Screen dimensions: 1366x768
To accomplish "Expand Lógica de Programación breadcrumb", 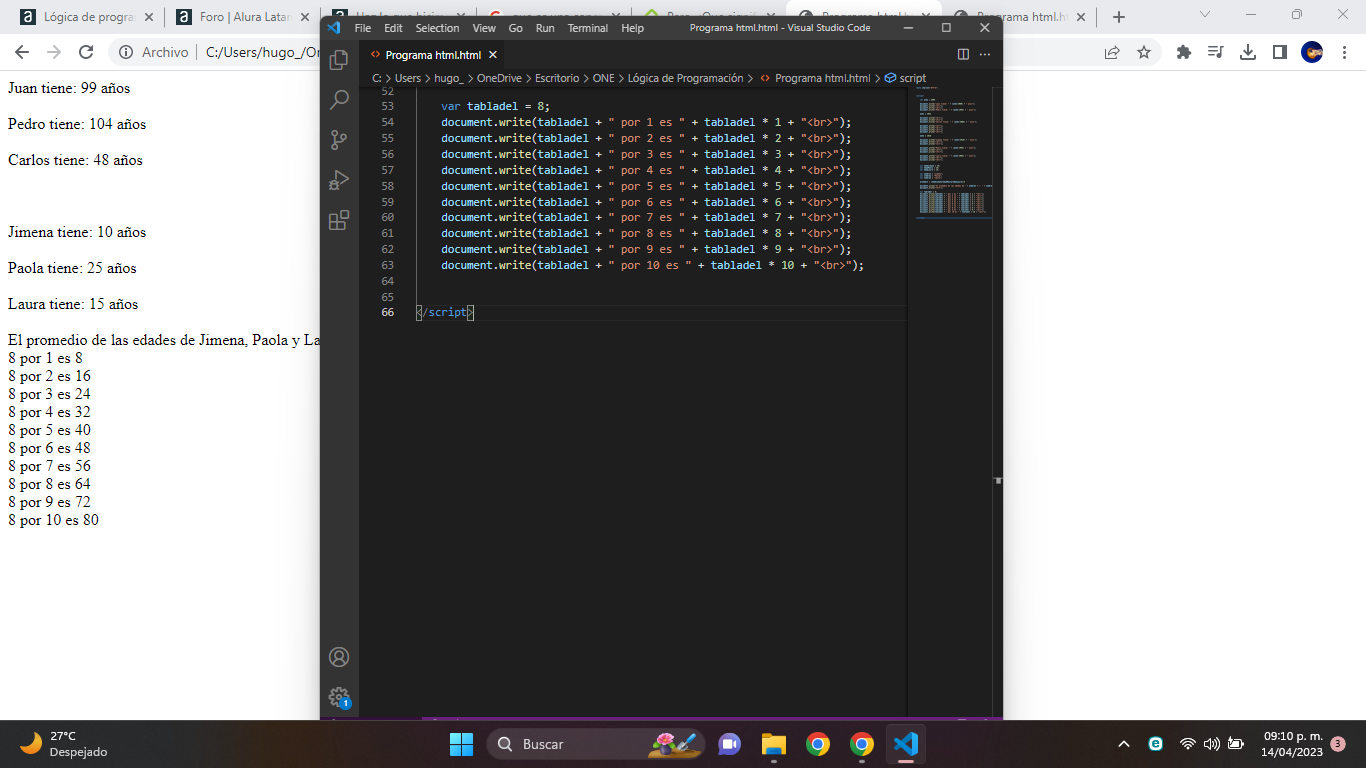I will pyautogui.click(x=685, y=78).
